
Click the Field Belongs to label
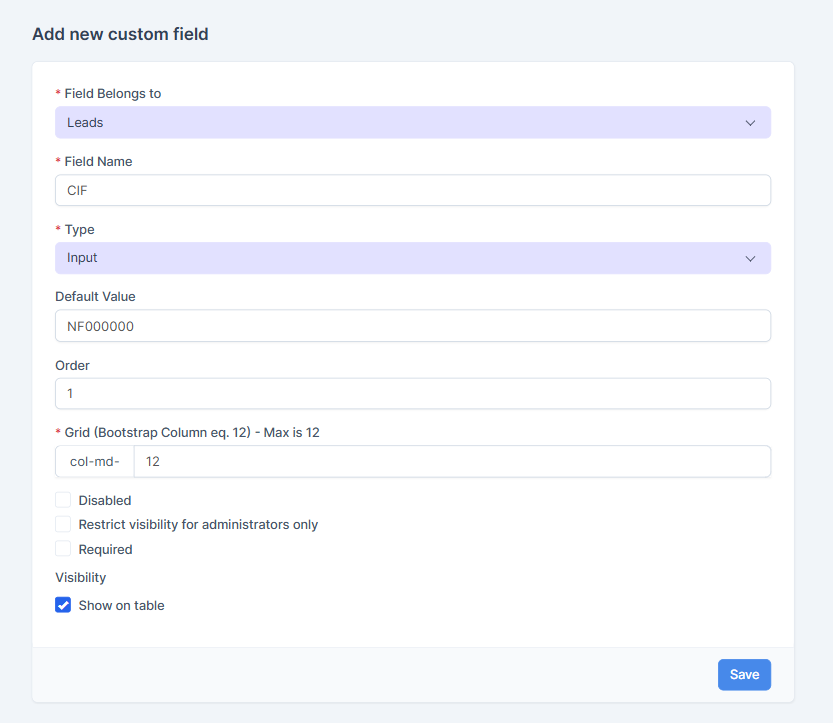(112, 93)
